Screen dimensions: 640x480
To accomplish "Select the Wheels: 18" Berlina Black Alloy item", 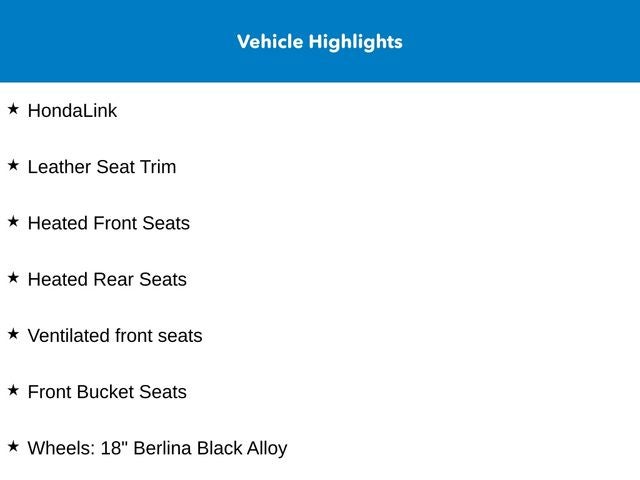I will pos(157,448).
